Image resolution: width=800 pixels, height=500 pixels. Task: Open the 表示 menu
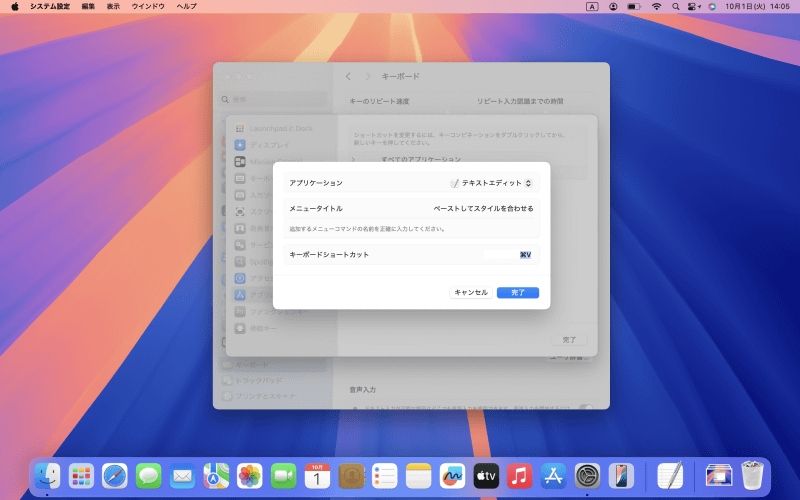click(113, 7)
